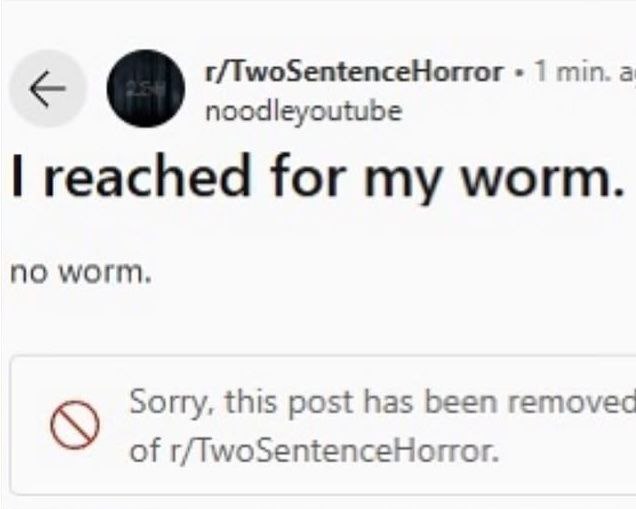
Task: Click the red prohibited removal icon
Action: click(x=75, y=425)
